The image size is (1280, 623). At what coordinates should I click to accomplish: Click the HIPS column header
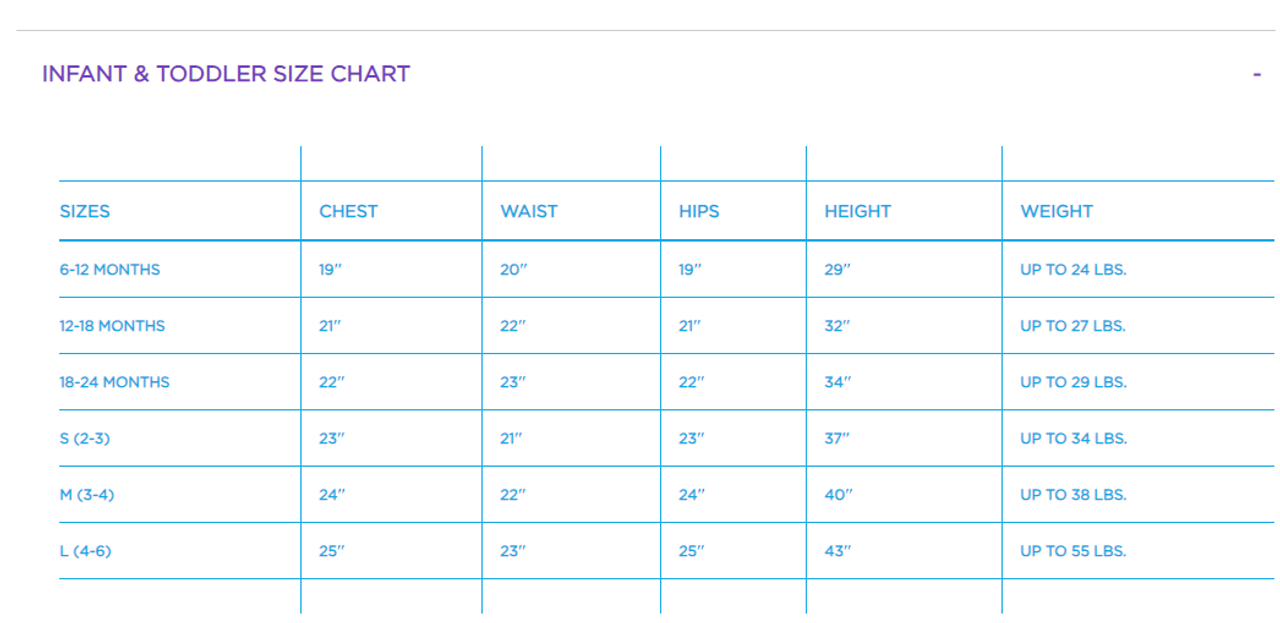(x=699, y=211)
